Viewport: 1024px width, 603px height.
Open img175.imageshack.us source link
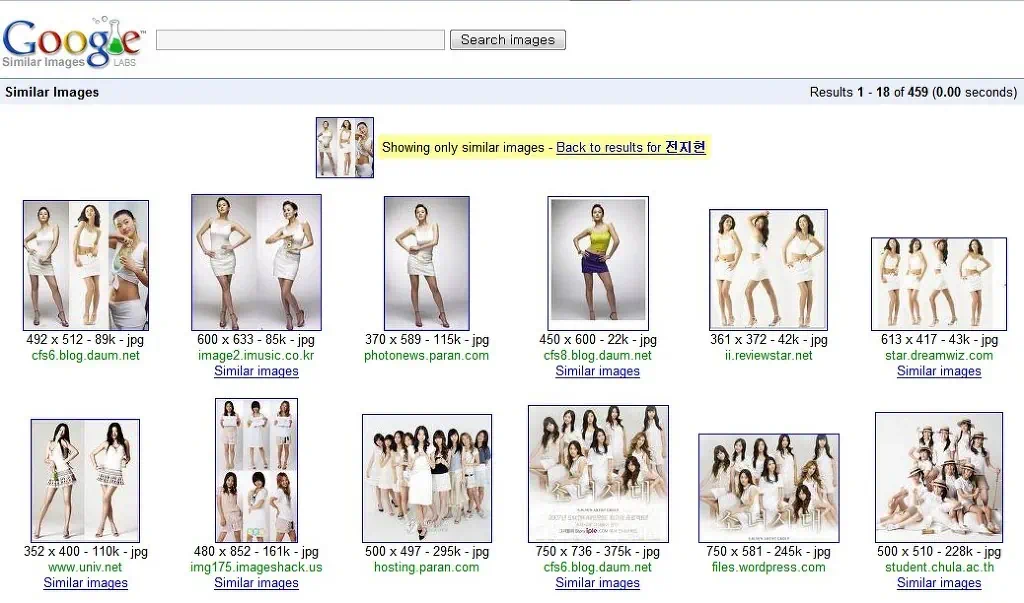point(256,565)
